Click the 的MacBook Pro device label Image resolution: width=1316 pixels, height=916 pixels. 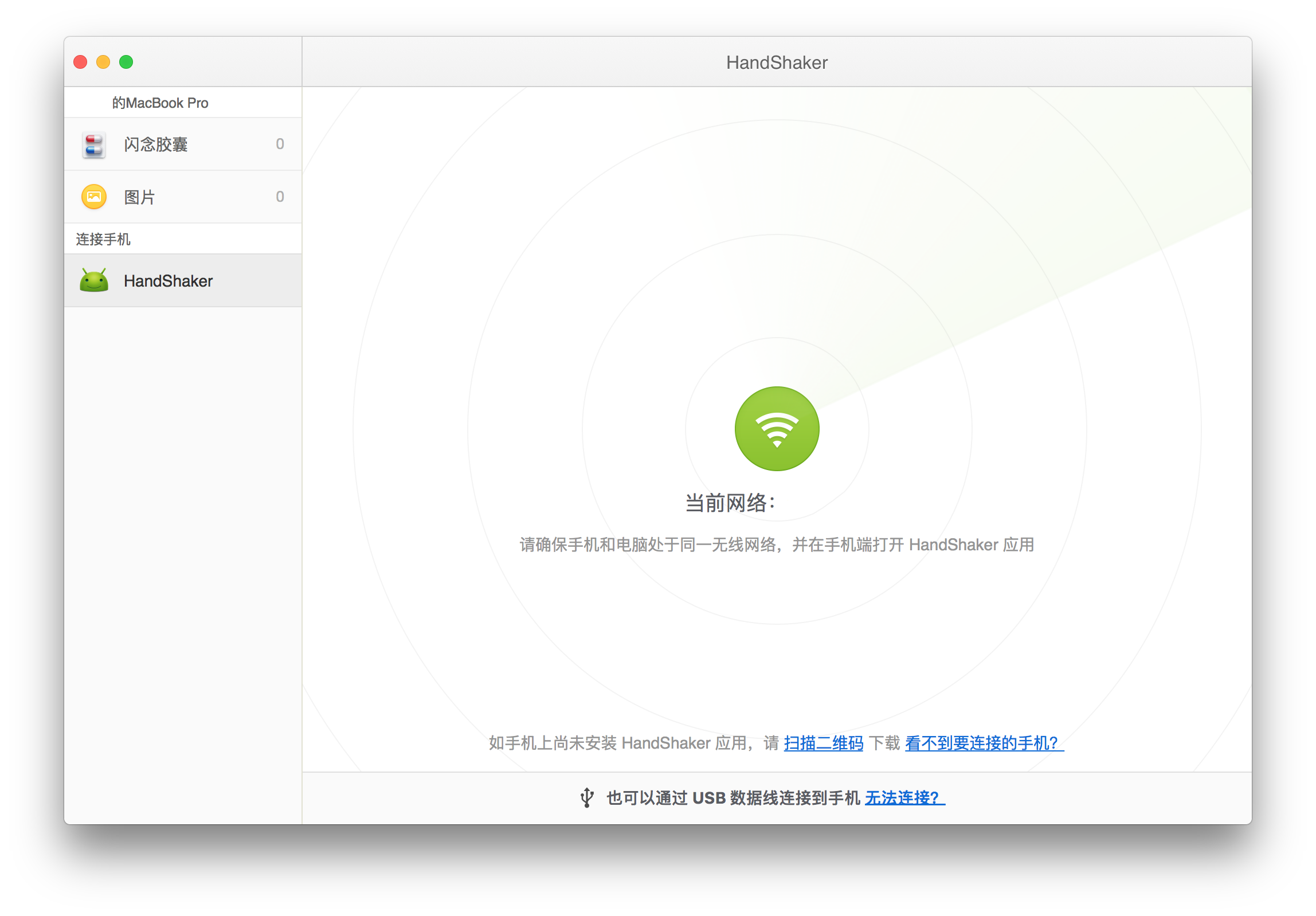(x=160, y=103)
